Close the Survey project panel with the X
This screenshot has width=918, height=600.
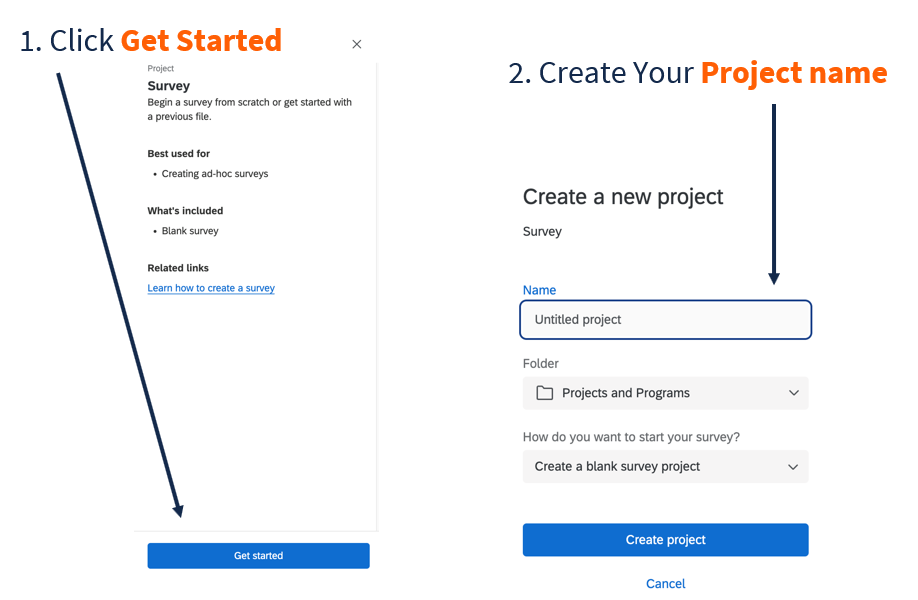point(356,44)
